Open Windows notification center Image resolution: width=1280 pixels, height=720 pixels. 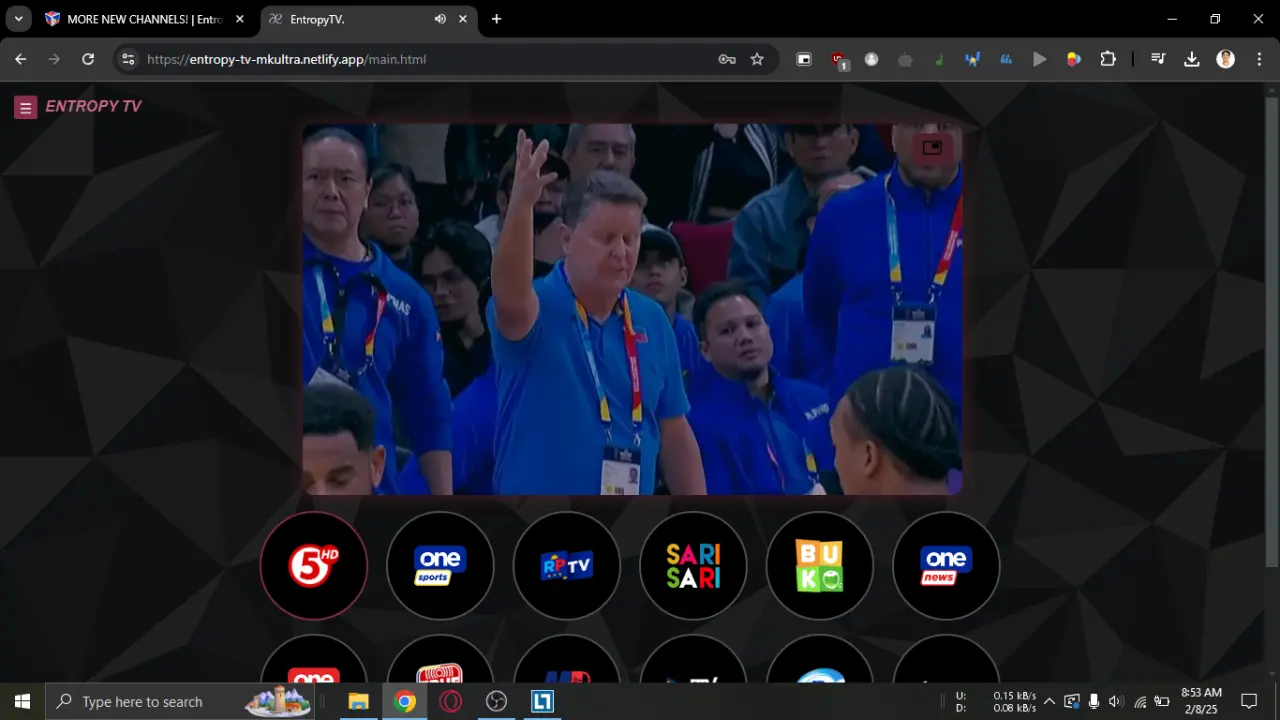click(x=1249, y=701)
